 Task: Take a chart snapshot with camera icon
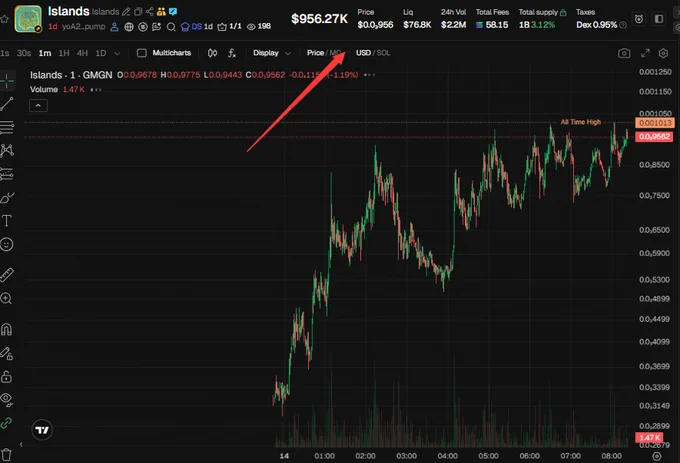pos(624,53)
